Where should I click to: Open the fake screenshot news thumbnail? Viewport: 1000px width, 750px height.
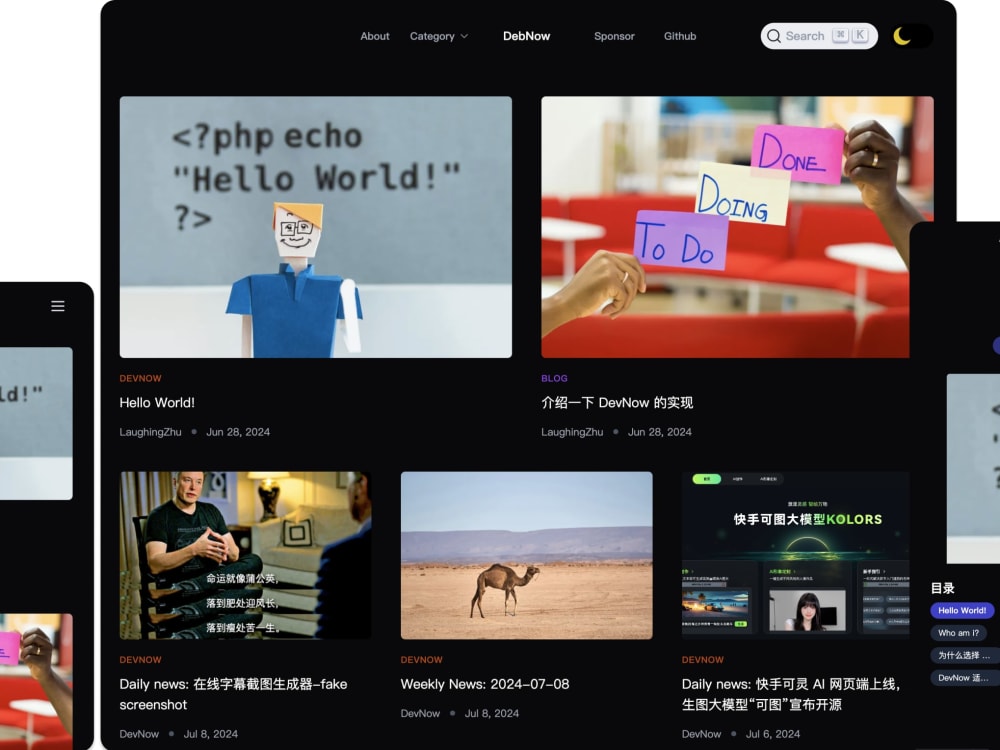(x=246, y=555)
